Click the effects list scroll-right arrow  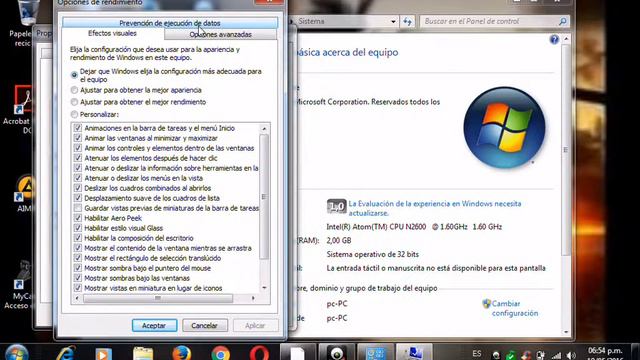[253, 298]
